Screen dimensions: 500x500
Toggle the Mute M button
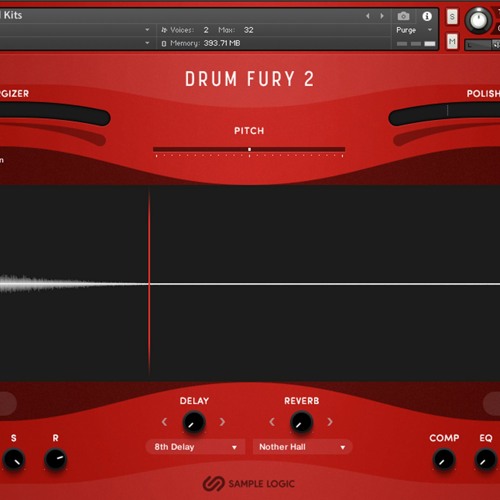click(x=452, y=41)
